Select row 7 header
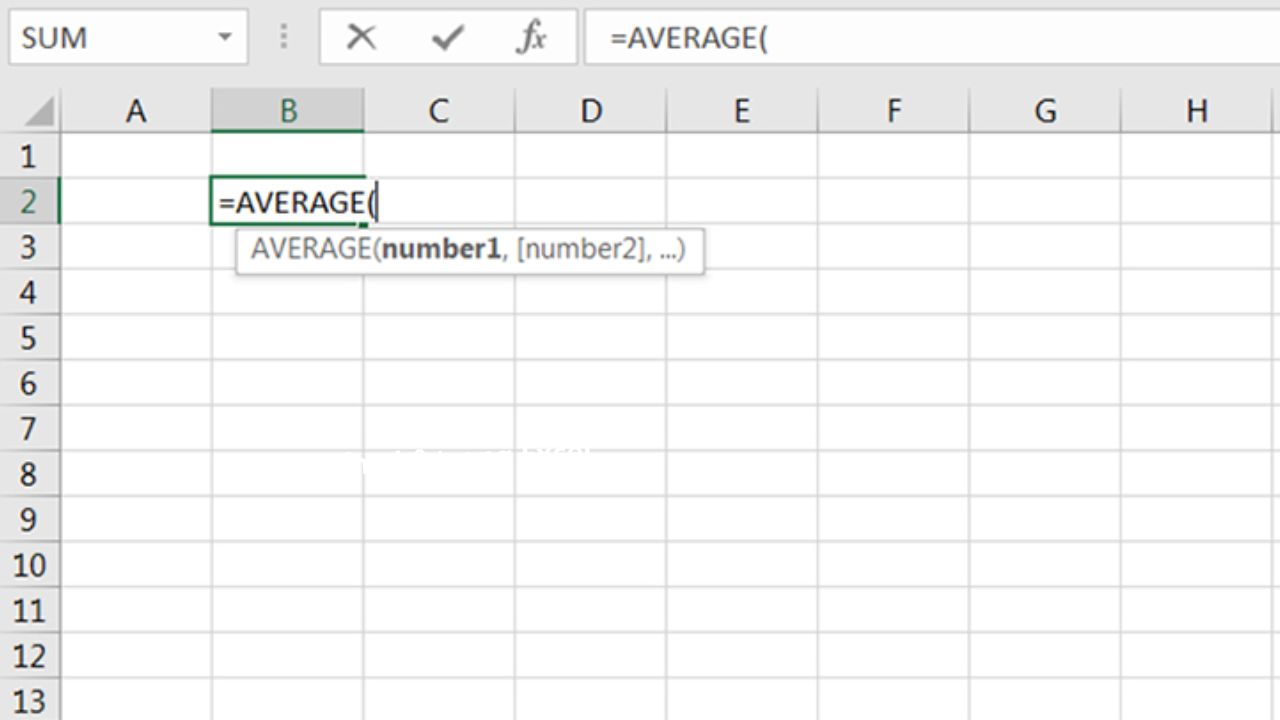The image size is (1280, 720). (29, 429)
